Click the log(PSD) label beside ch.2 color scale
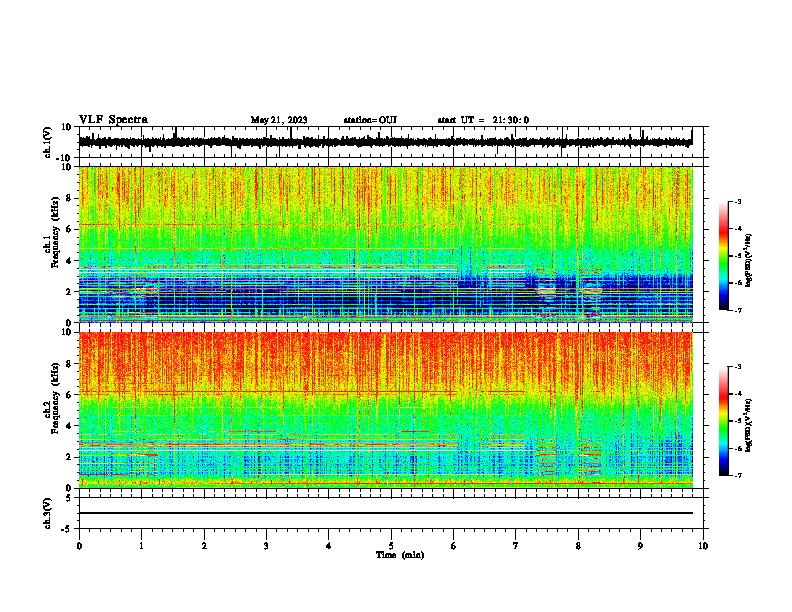The width and height of the screenshot is (792, 612). [749, 425]
